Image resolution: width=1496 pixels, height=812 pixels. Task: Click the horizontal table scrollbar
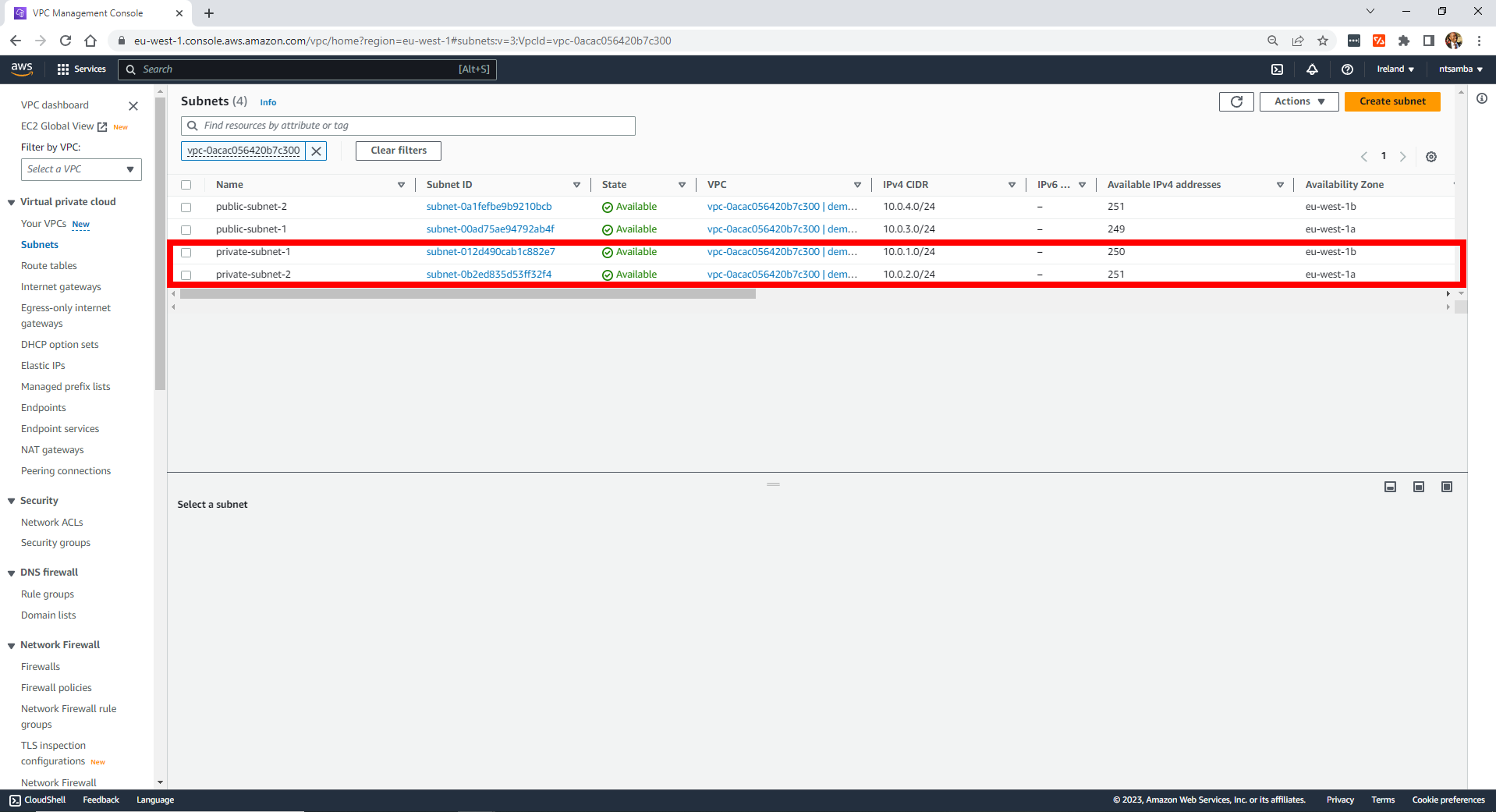tap(468, 294)
